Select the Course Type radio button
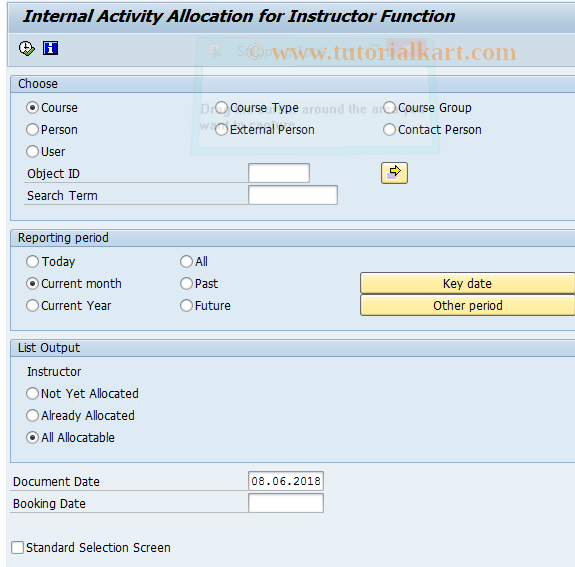This screenshot has width=575, height=567. click(x=221, y=108)
